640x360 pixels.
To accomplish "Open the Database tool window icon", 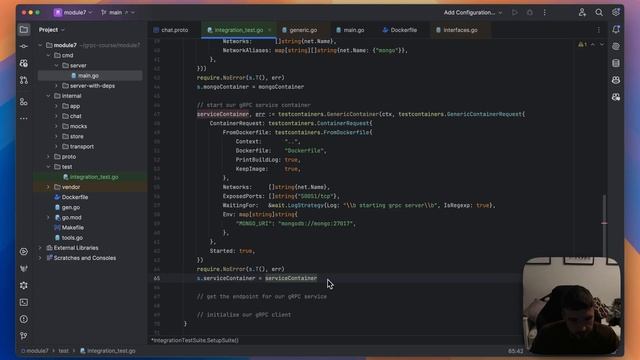I will [616, 63].
